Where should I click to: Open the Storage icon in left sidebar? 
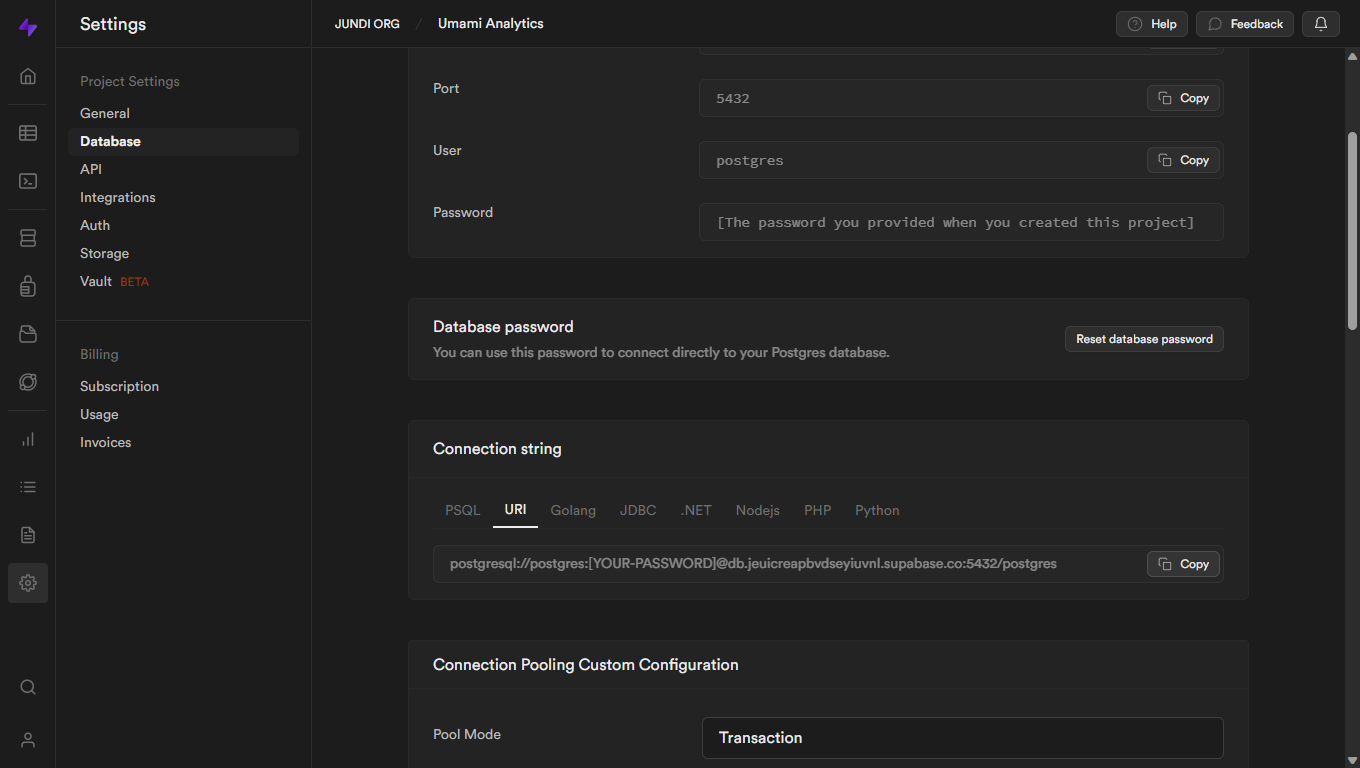pyautogui.click(x=28, y=334)
